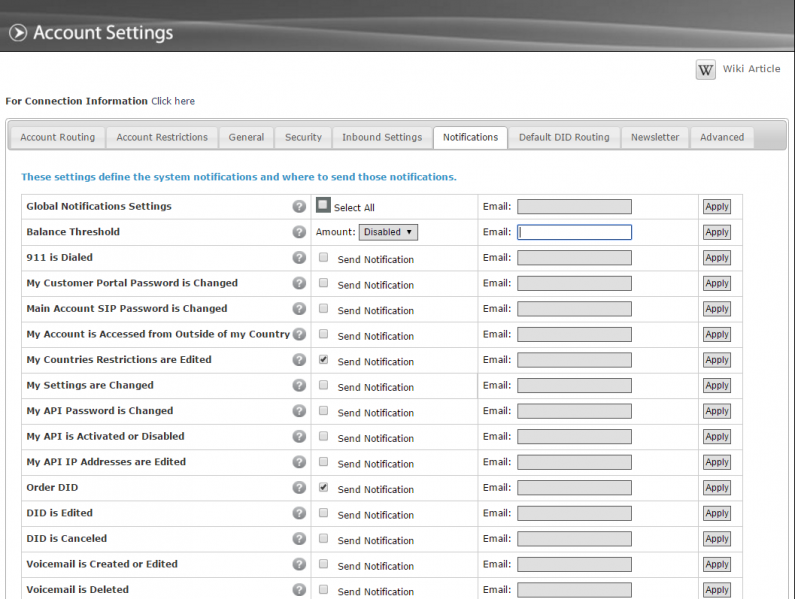Apply the Voicemail is Deleted row
Viewport: 795px width, 599px height.
click(x=717, y=590)
